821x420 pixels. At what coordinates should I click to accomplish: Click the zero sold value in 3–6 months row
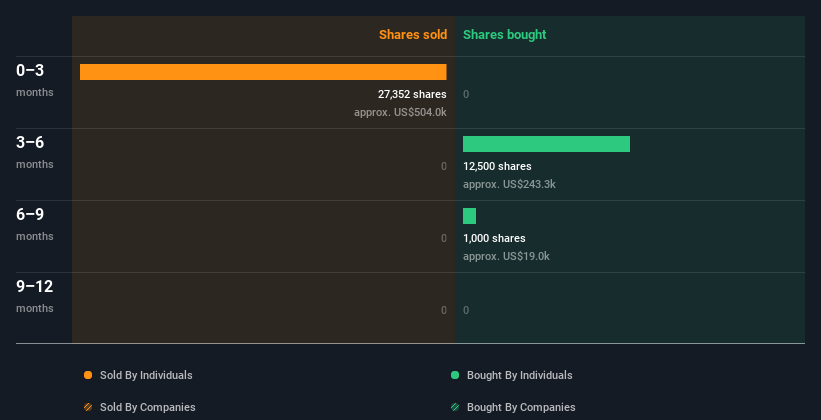tap(444, 167)
